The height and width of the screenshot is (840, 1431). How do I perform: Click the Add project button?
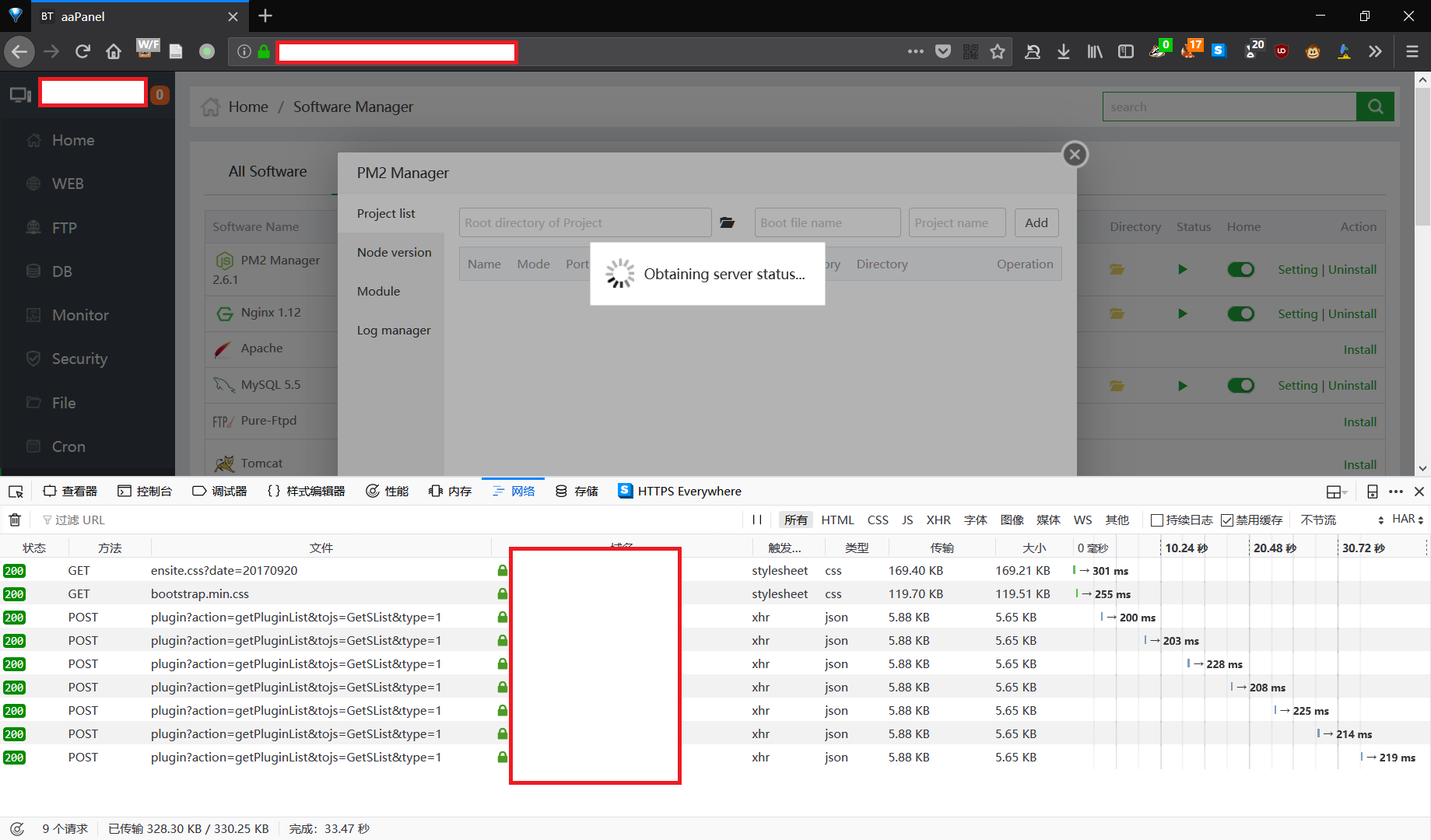click(1036, 222)
